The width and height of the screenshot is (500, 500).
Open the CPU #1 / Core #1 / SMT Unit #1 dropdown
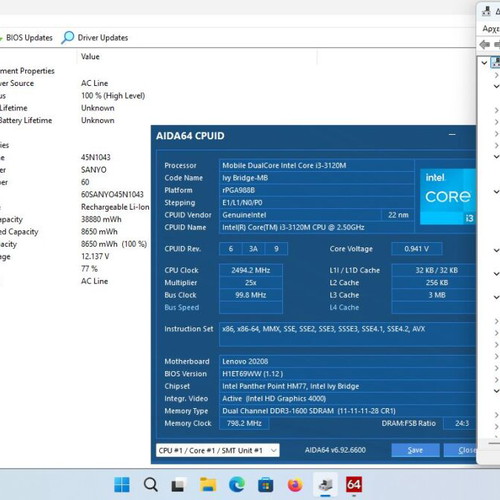(x=218, y=450)
